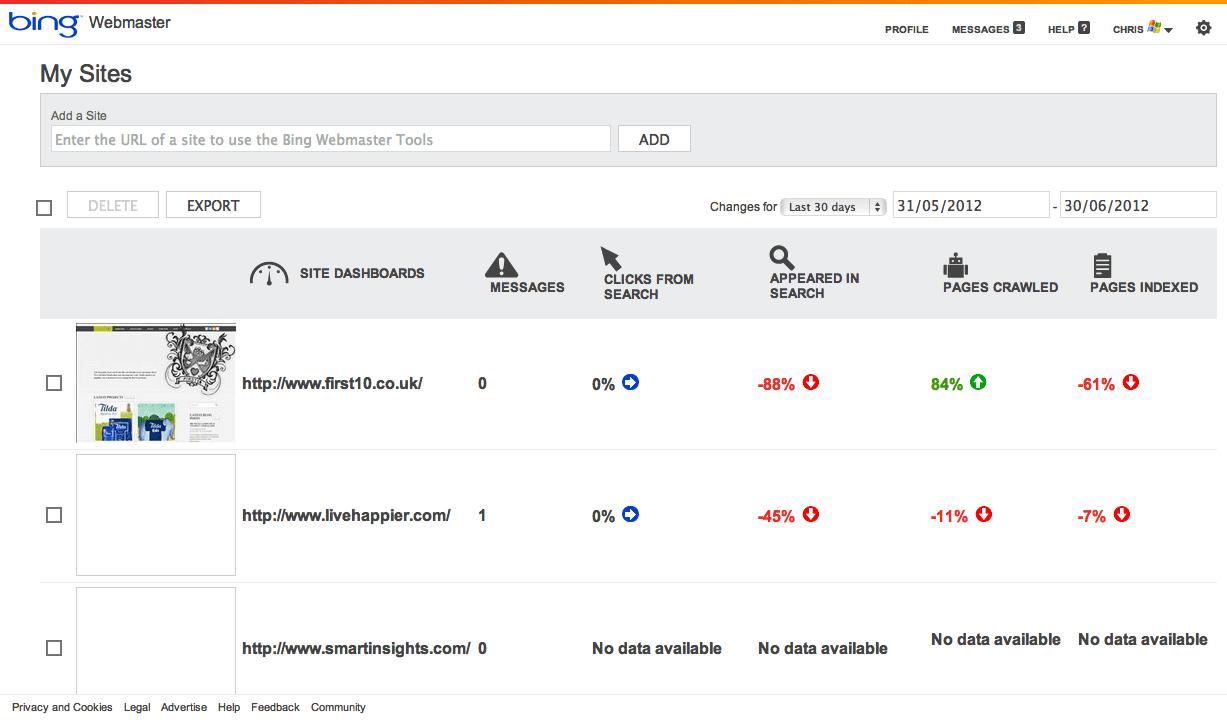The width and height of the screenshot is (1227, 726).
Task: Open the Last 30 days dropdown
Action: (833, 207)
